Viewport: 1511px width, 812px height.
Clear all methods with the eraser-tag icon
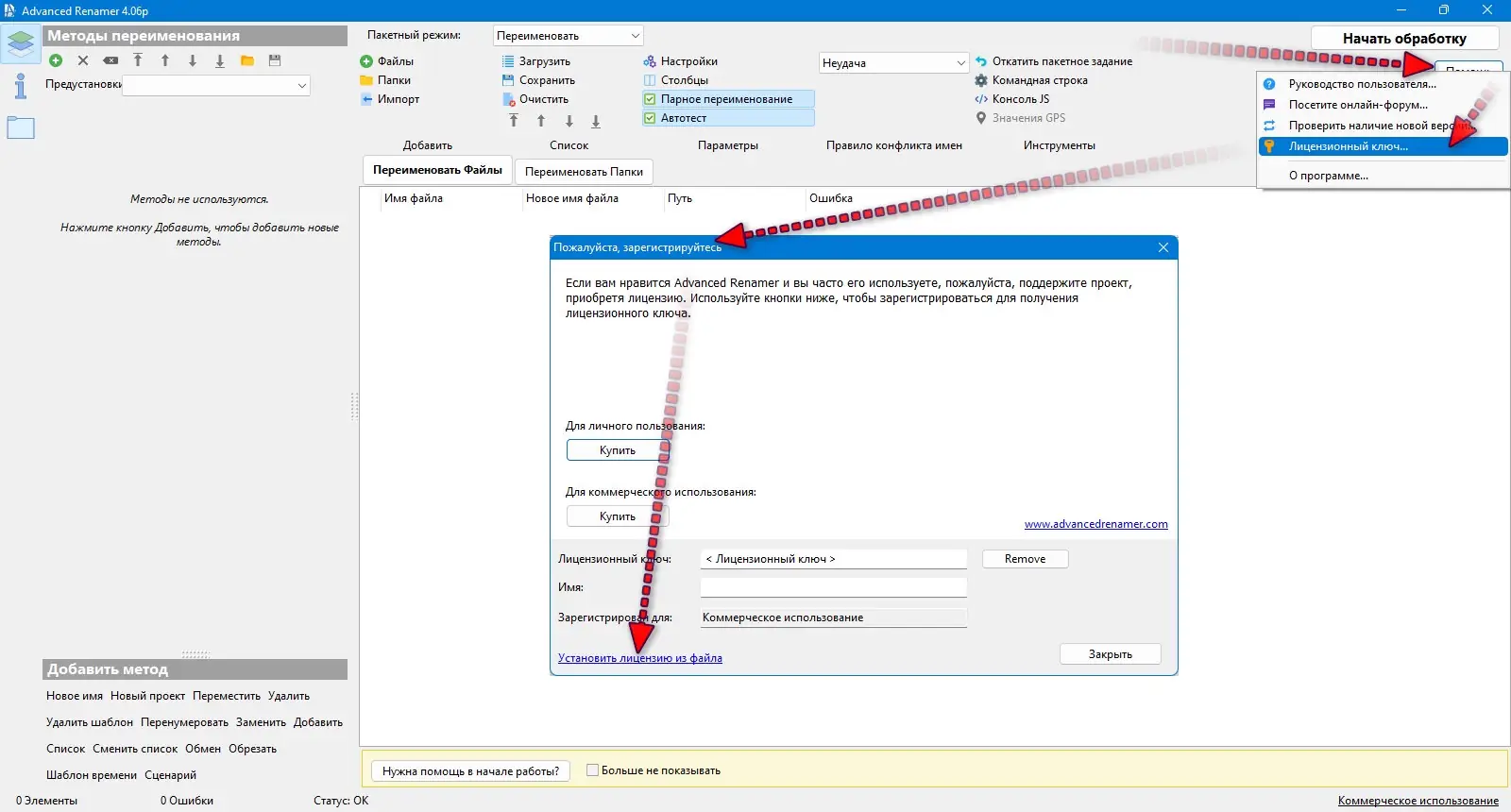coord(110,60)
